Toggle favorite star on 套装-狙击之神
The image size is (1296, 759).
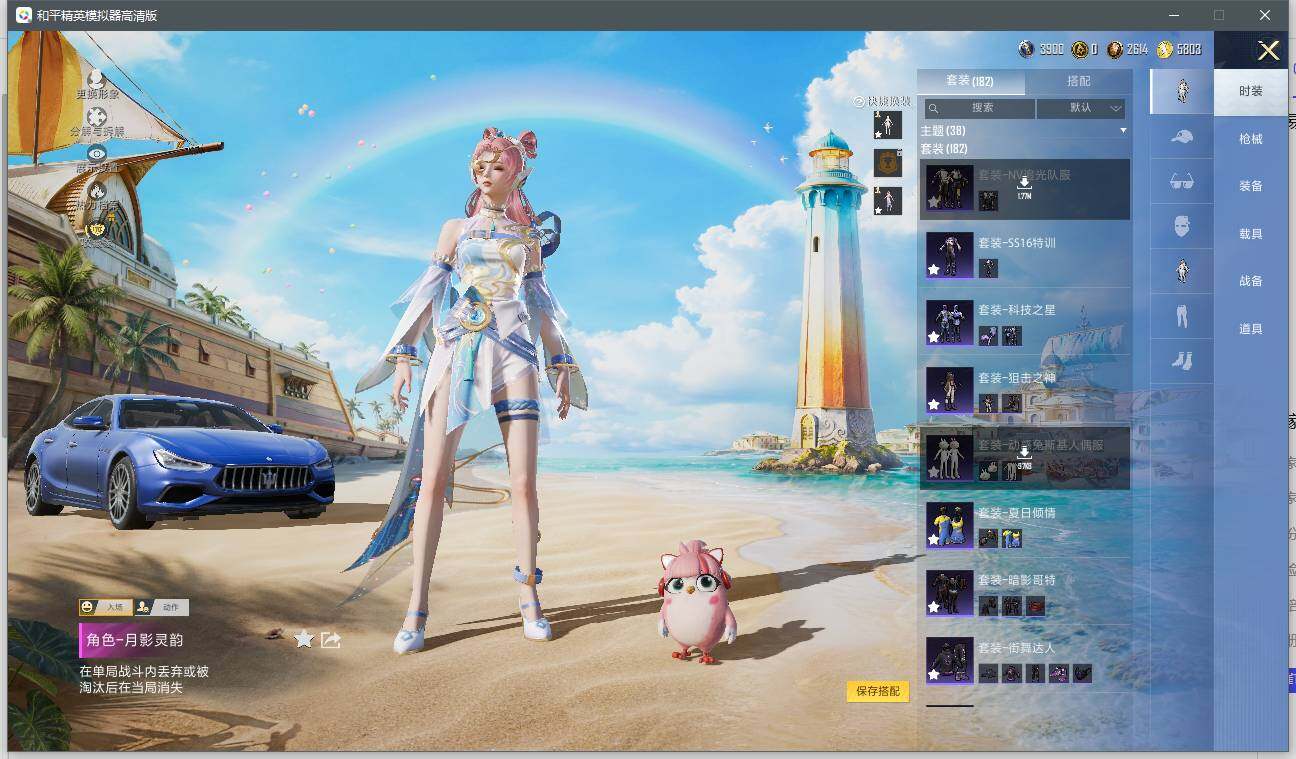[934, 405]
